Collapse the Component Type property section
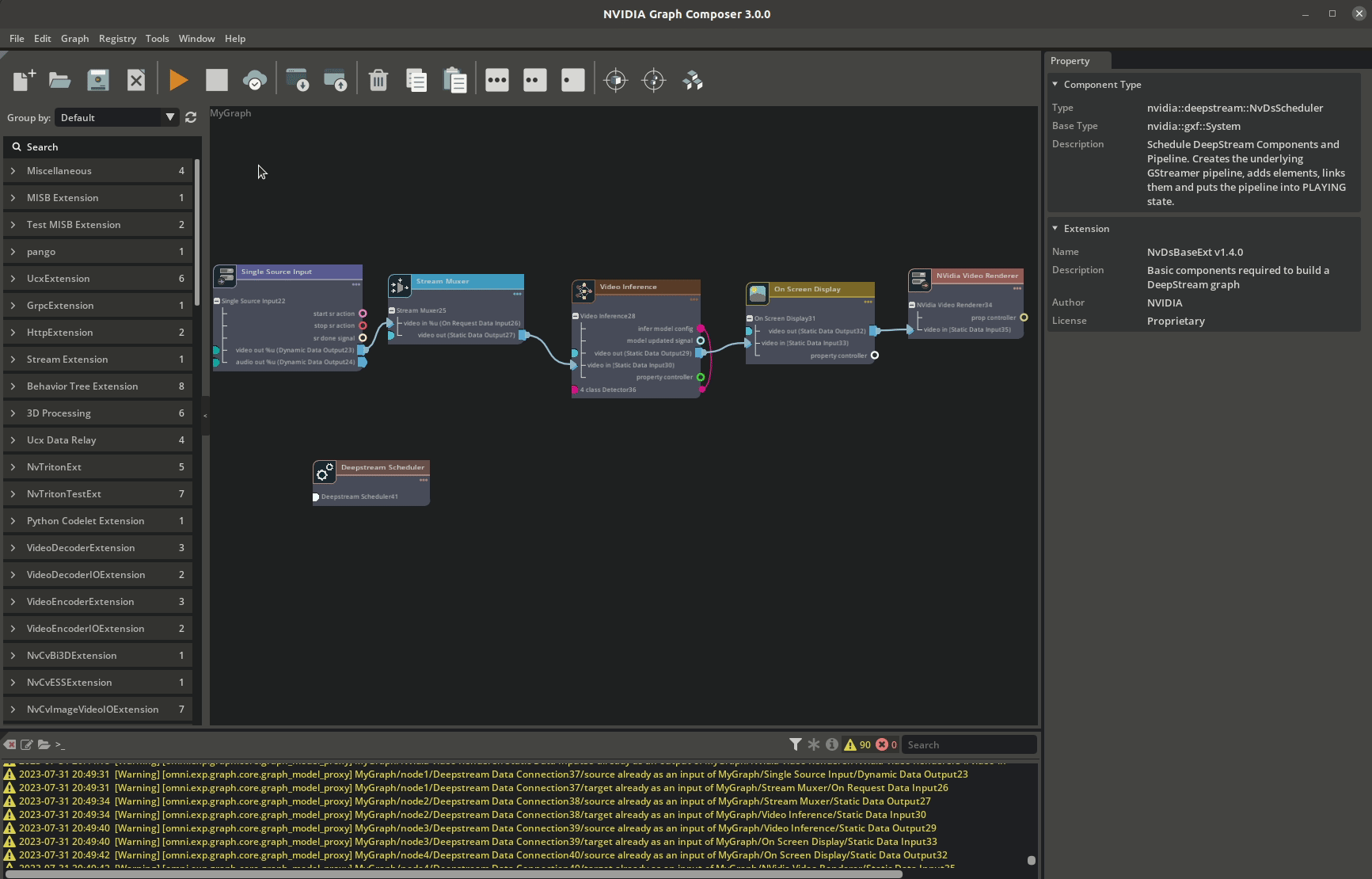Screen dimensions: 1372x879 coord(1055,84)
